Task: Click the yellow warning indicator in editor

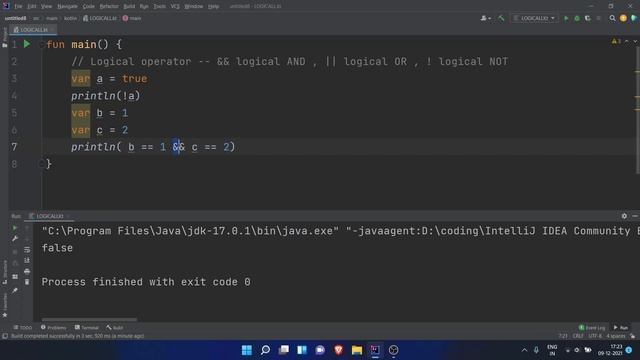Action: pos(616,41)
